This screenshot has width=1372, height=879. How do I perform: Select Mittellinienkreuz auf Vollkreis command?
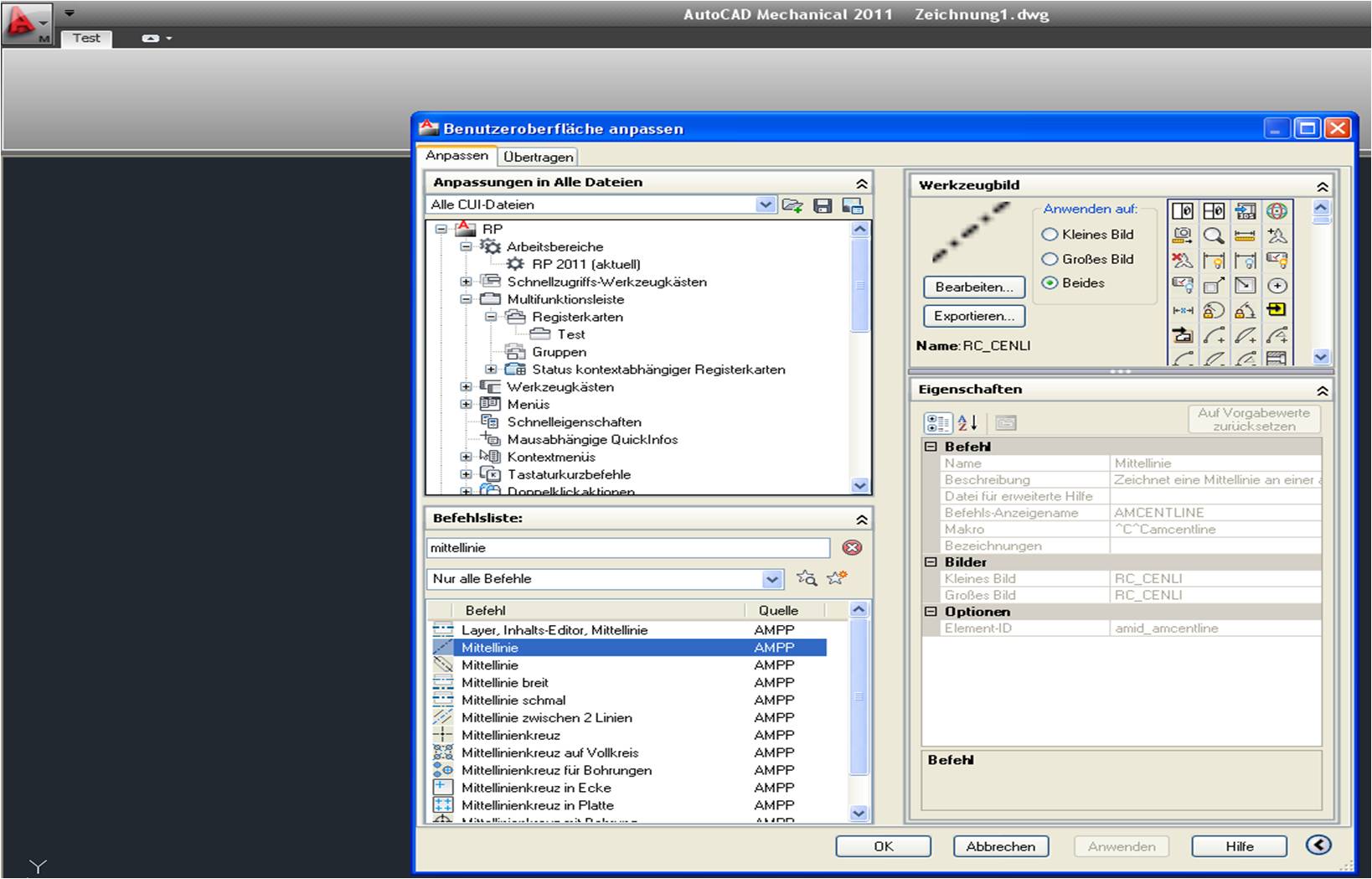[x=627, y=753]
